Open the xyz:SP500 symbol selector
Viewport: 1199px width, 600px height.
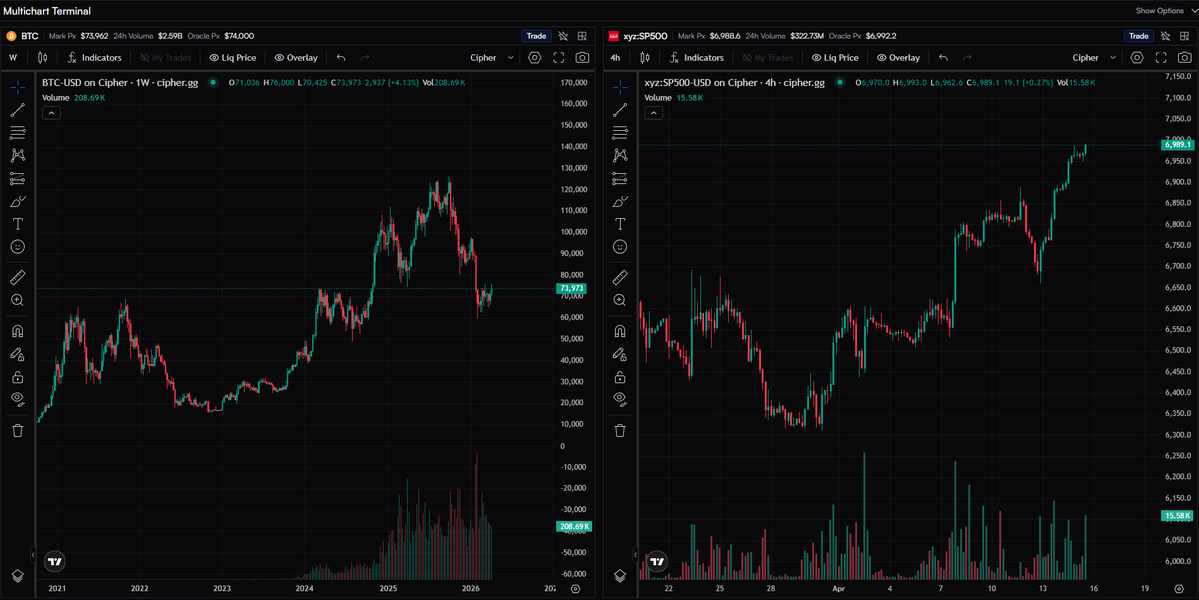(638, 36)
